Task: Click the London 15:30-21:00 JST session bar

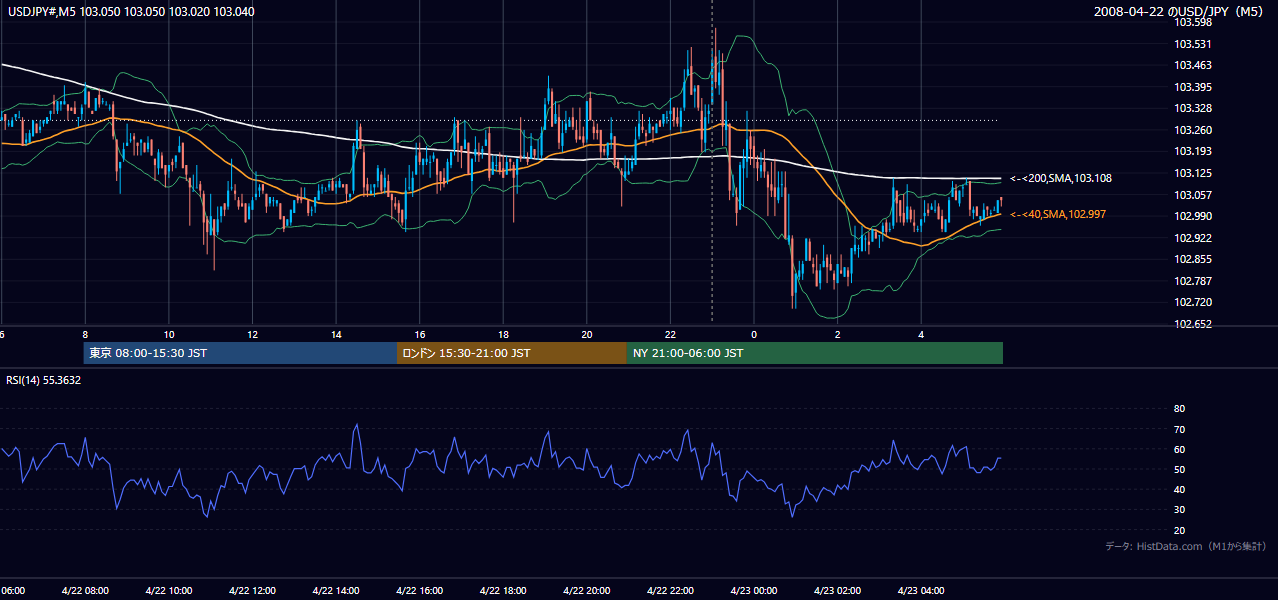Action: [x=512, y=353]
